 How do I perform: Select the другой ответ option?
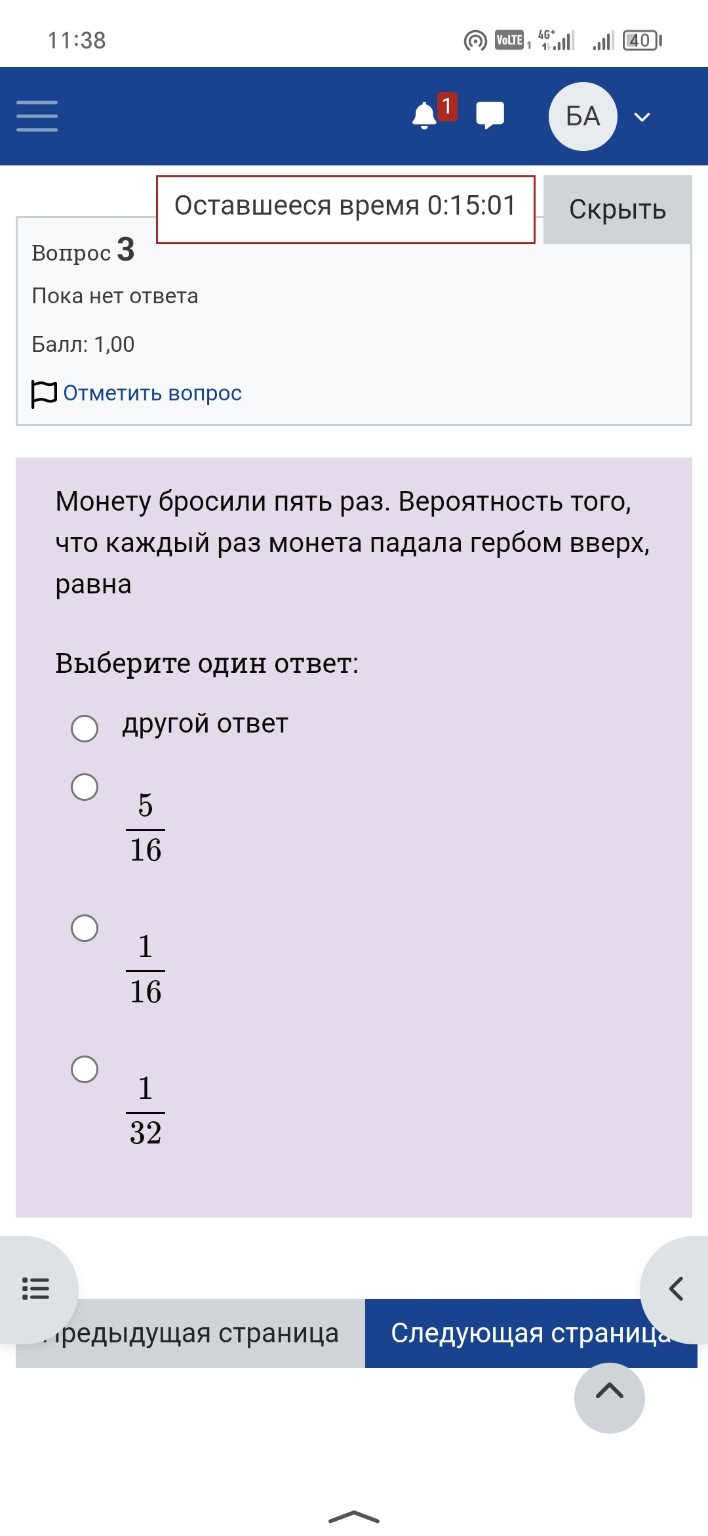84,730
